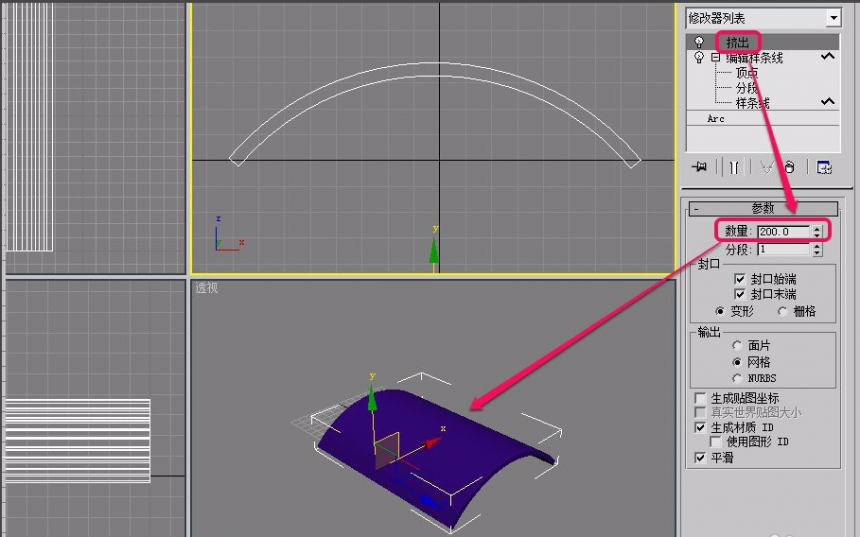Click the axis tripod in the front viewport
860x537 pixels.
(x=229, y=234)
